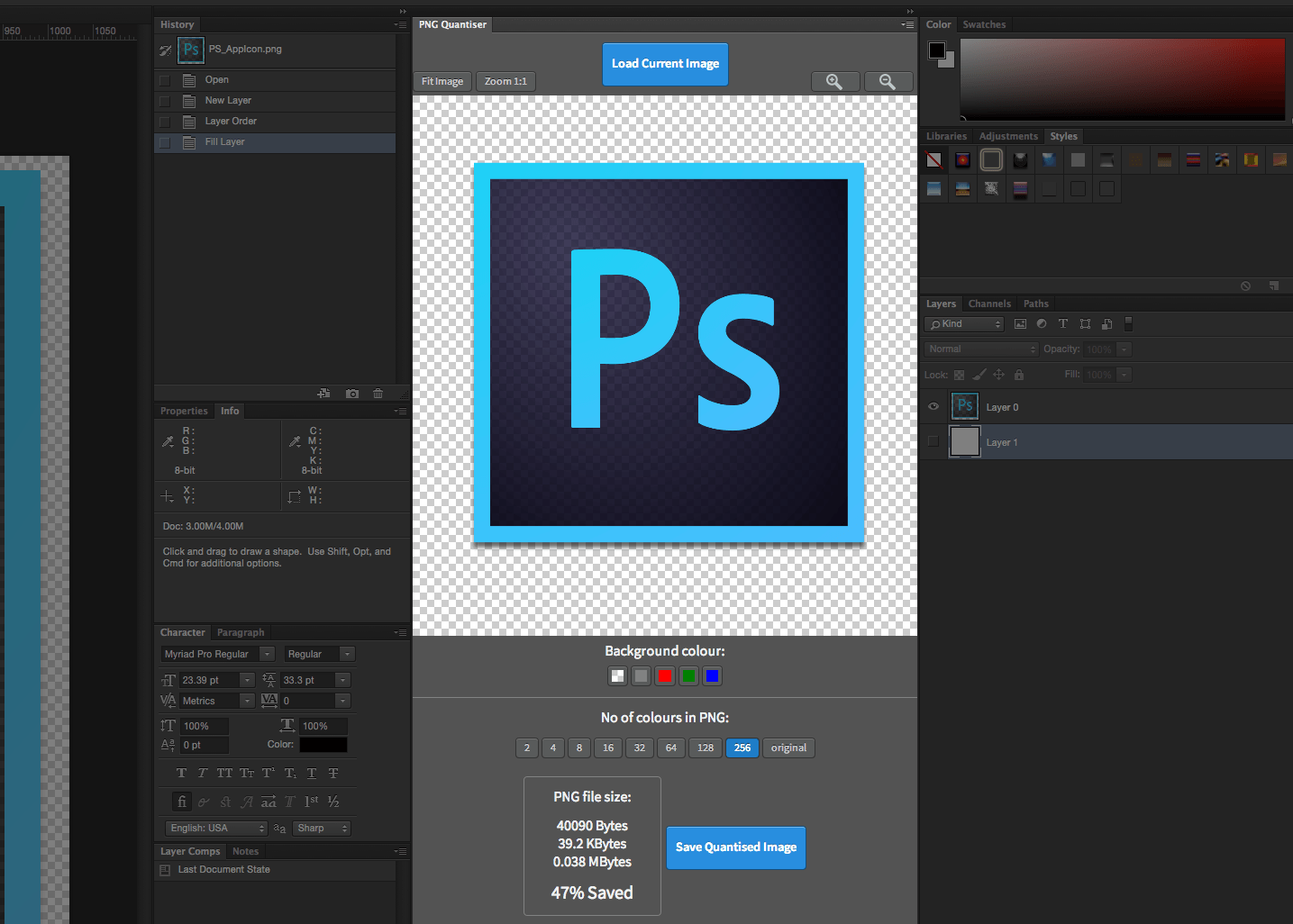Toggle layer filtering on/off switch

coord(1128,323)
